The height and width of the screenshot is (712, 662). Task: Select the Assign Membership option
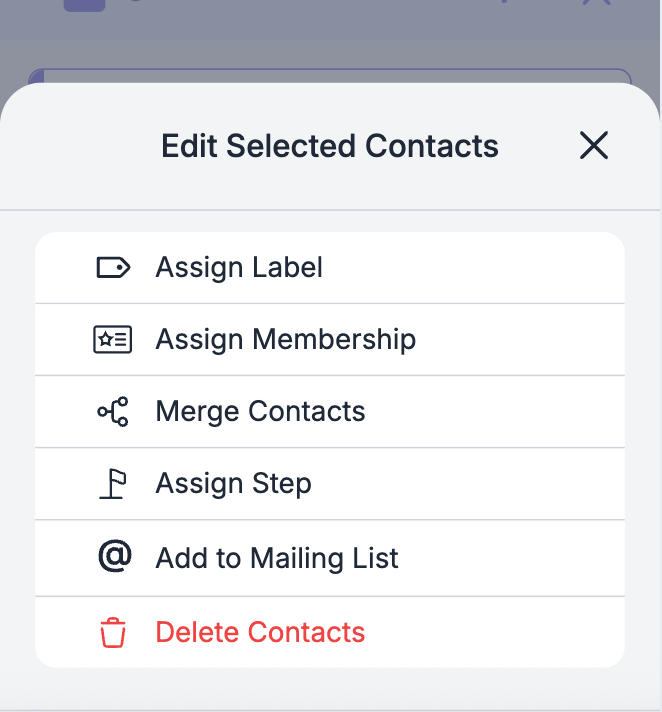tap(285, 340)
